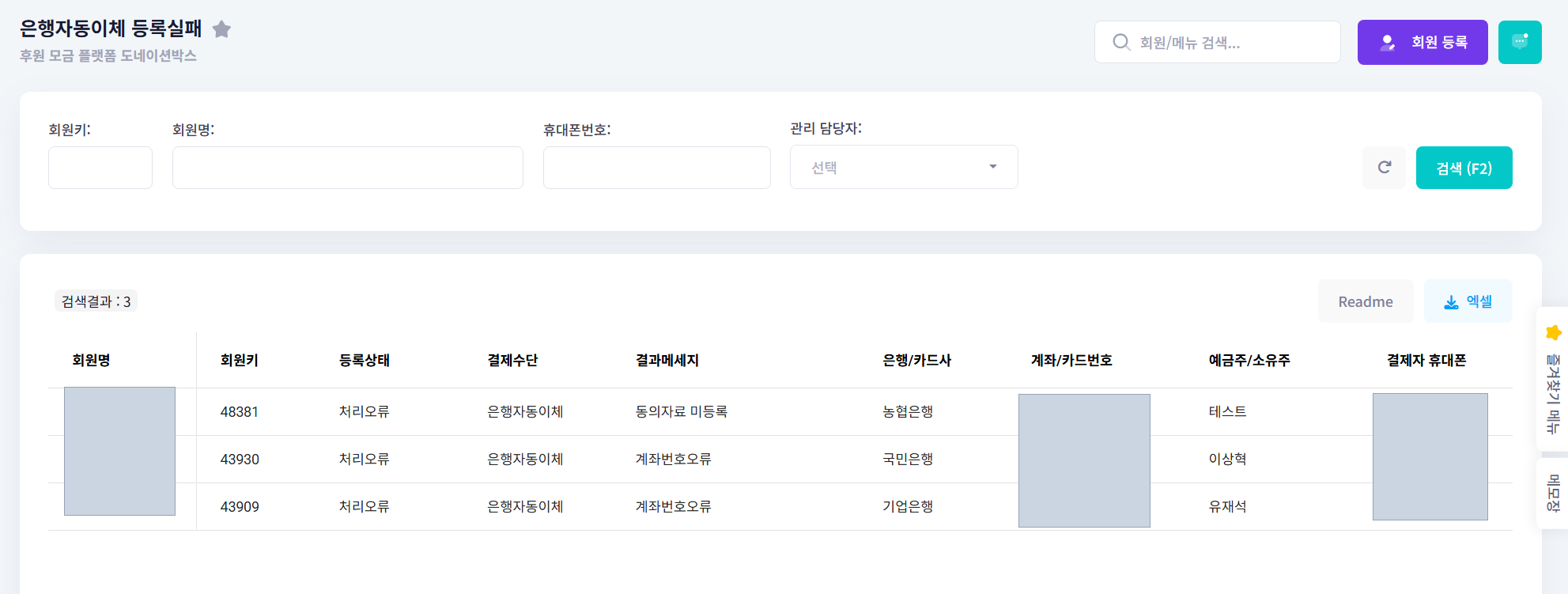Viewport: 1568px width, 594px height.
Task: Click the 계좌/카드번호 column header
Action: (x=1072, y=361)
